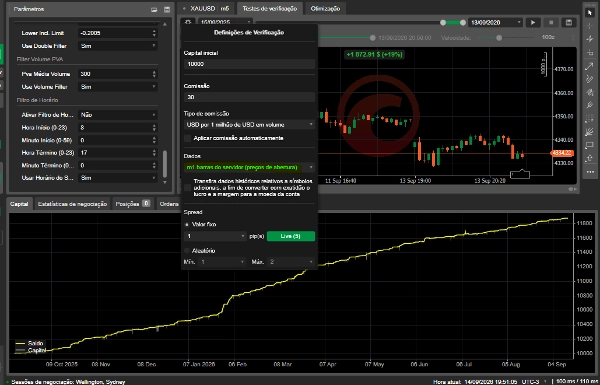
Task: Click the parameters list scroll-up arrow
Action: coord(165,24)
